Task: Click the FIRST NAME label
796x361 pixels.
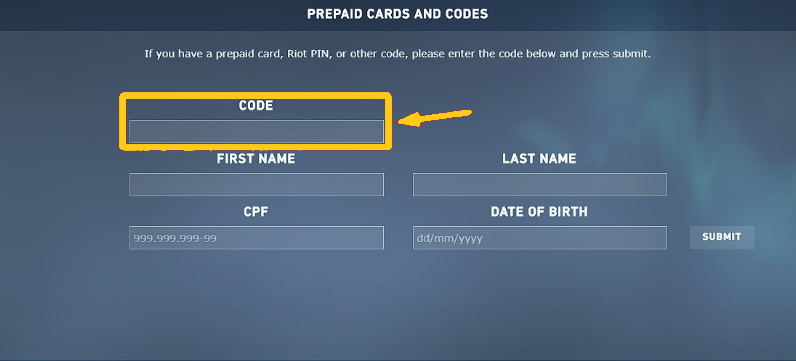Action: (256, 159)
